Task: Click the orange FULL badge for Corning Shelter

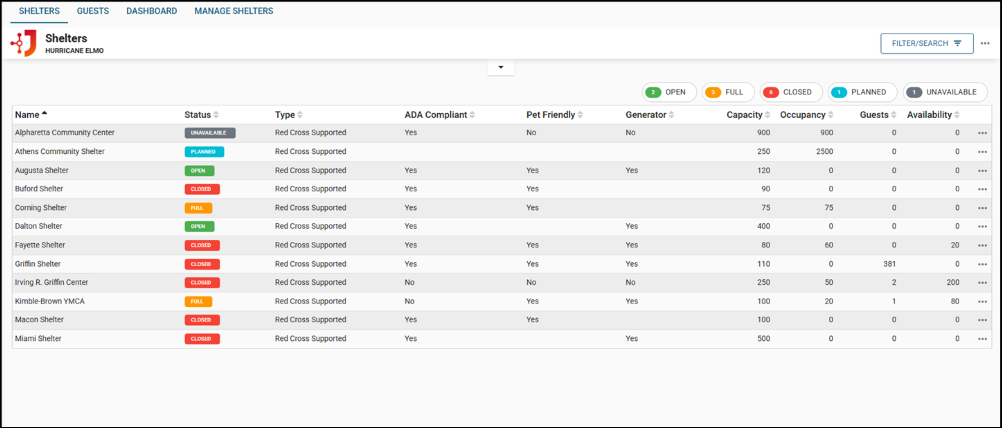Action: tap(198, 208)
